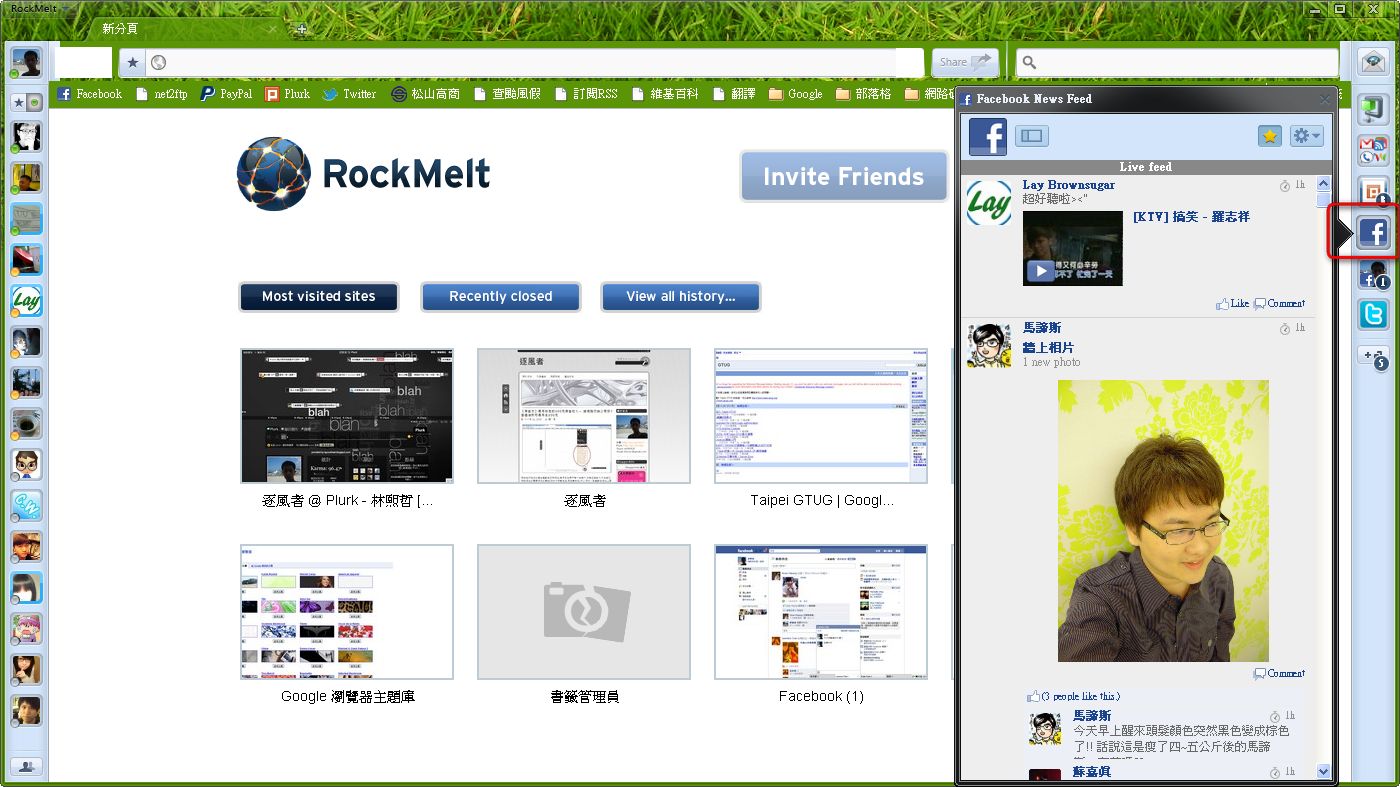Open the PayPal bookmark
This screenshot has width=1400, height=787.
coord(226,94)
